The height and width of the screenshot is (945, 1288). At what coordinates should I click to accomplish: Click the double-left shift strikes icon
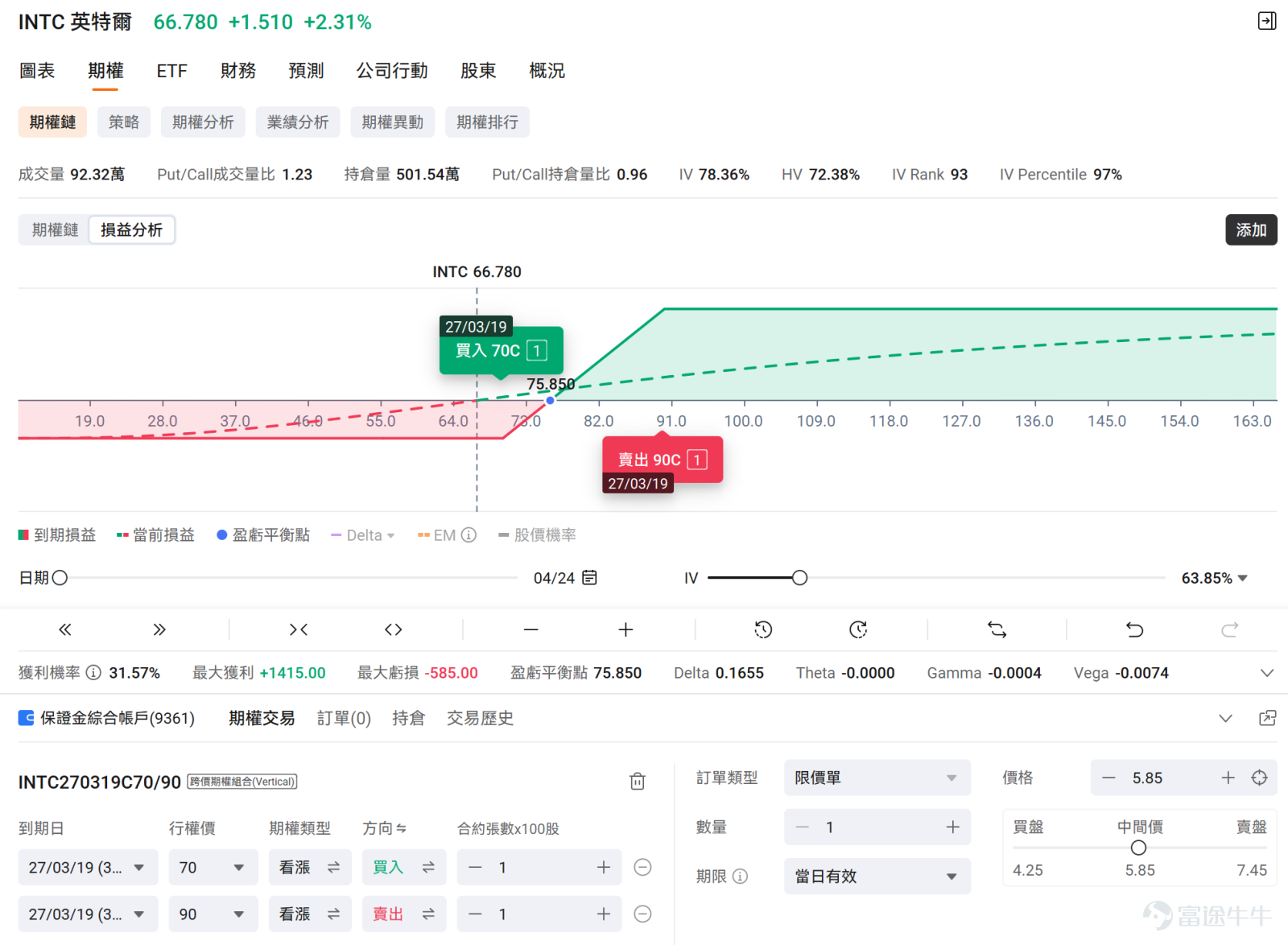tap(65, 629)
